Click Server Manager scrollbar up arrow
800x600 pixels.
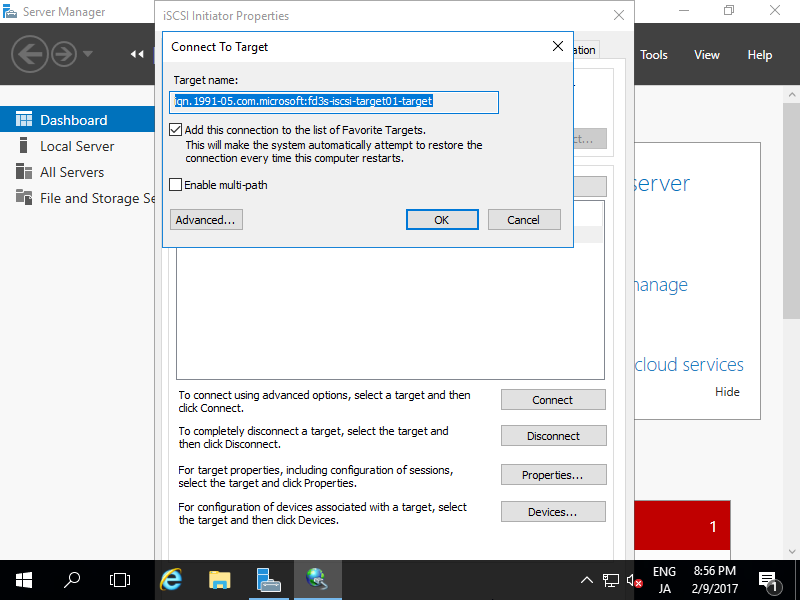(x=791, y=94)
